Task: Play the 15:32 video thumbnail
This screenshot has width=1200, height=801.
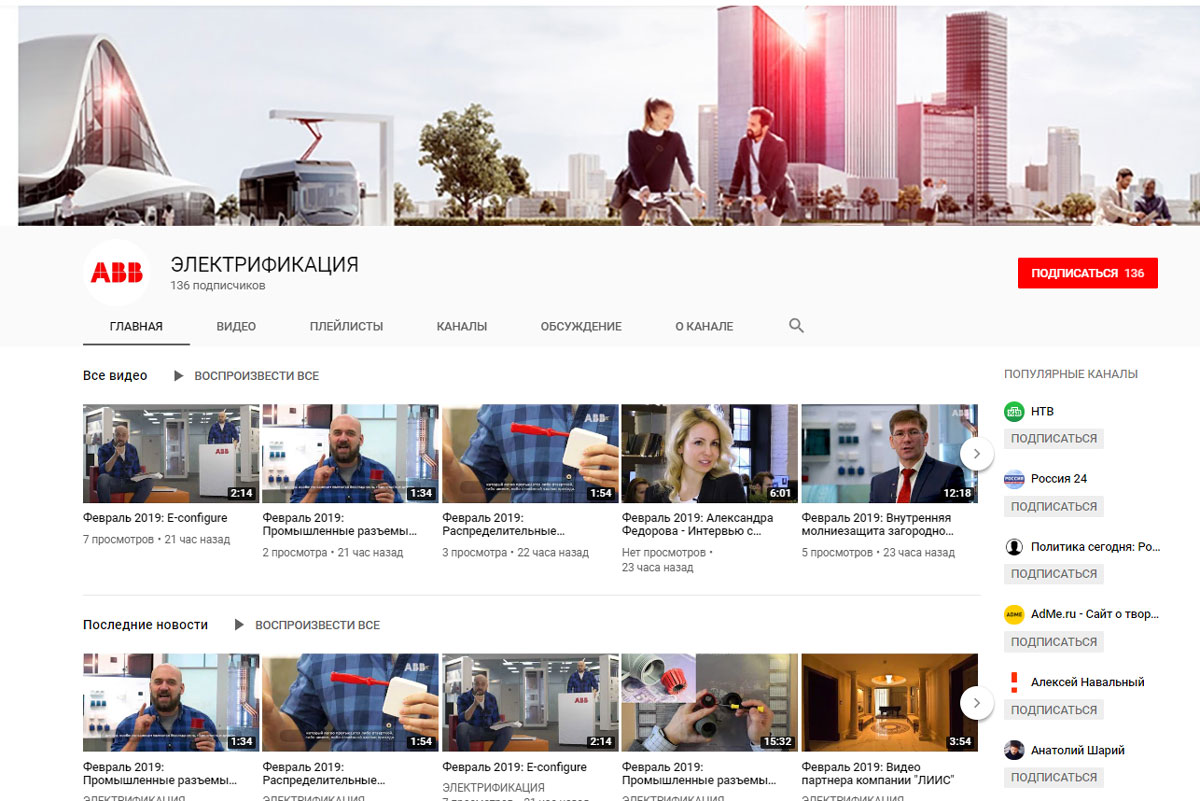Action: pyautogui.click(x=710, y=702)
